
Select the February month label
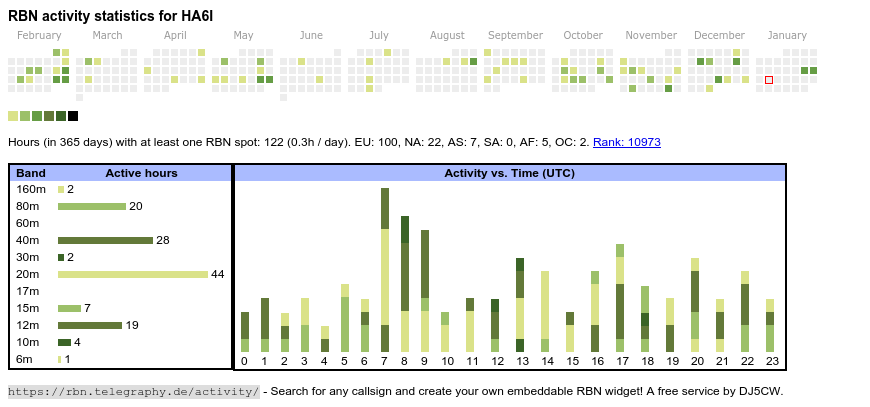click(39, 35)
